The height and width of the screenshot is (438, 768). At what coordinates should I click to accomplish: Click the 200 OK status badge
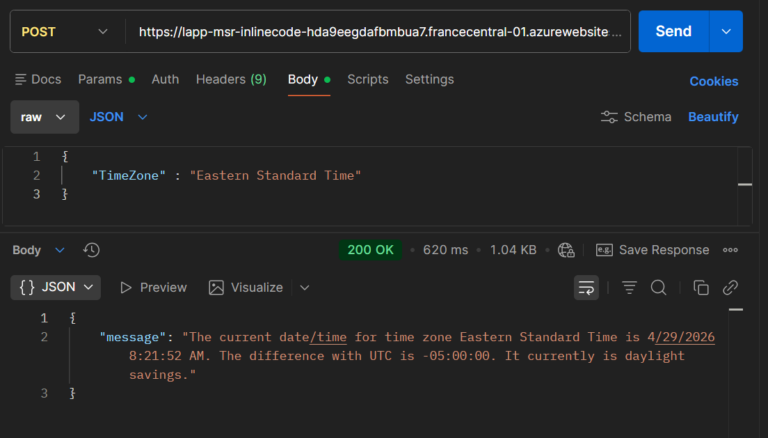[370, 250]
